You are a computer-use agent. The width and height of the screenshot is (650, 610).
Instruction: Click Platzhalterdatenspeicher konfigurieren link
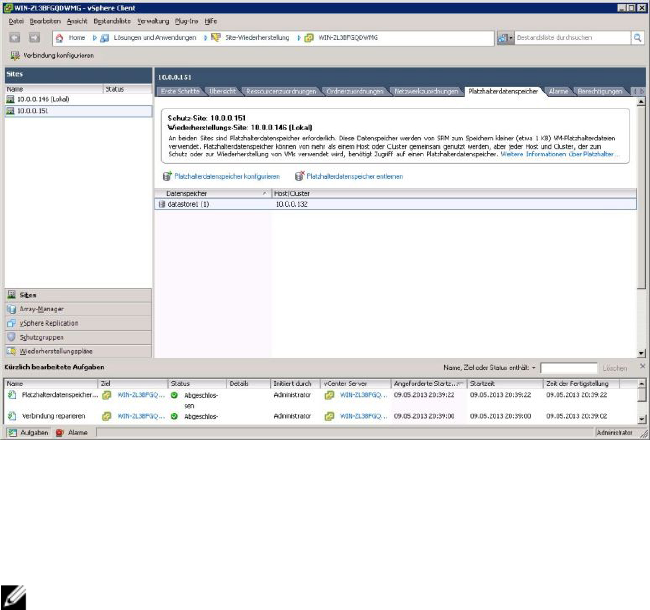coord(227,177)
